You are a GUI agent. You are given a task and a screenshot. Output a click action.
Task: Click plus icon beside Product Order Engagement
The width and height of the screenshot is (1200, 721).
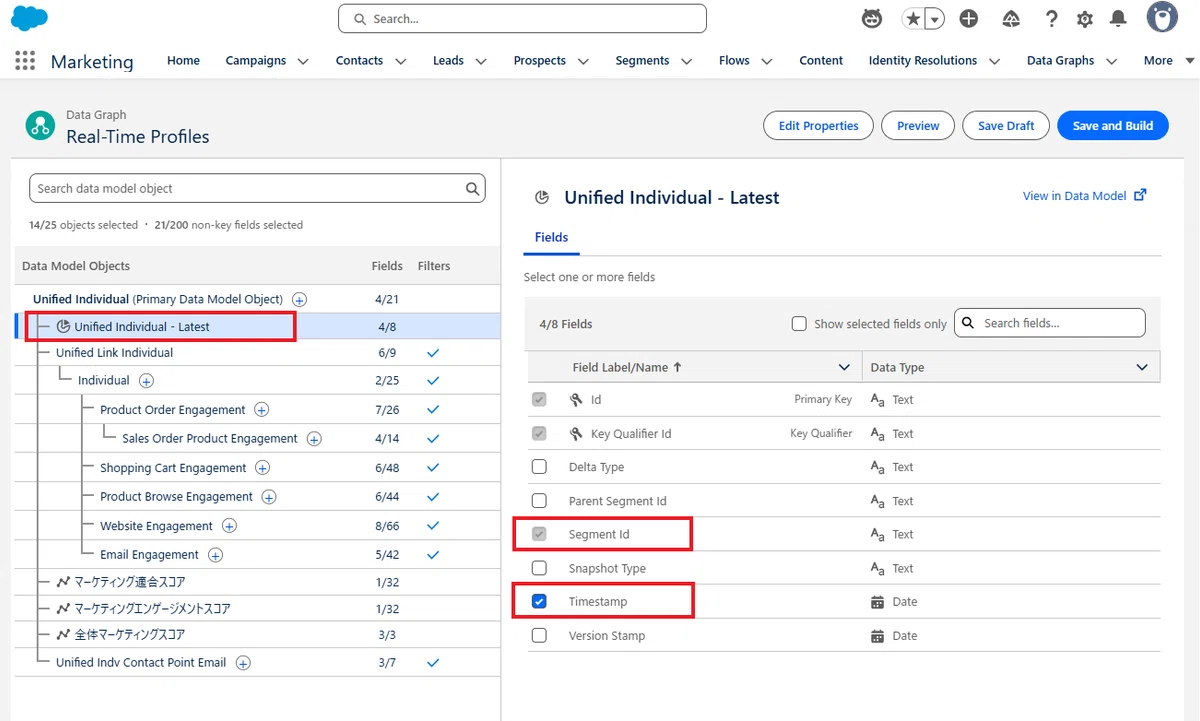click(x=262, y=409)
